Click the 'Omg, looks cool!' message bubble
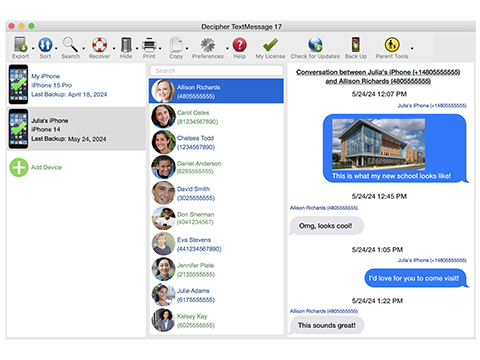This screenshot has height=360, width=480. 326,226
